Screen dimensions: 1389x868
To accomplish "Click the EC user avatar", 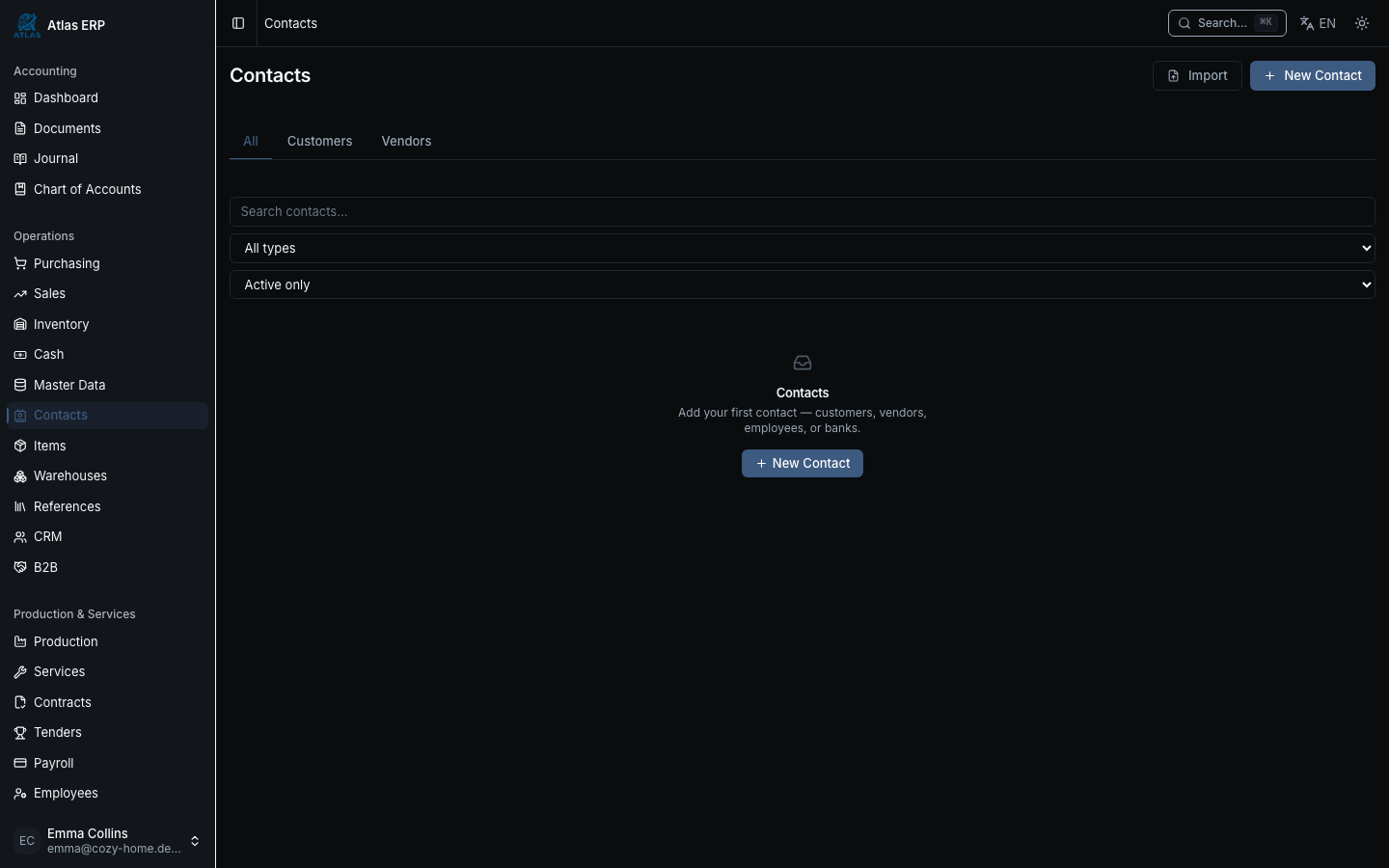I will point(27,841).
